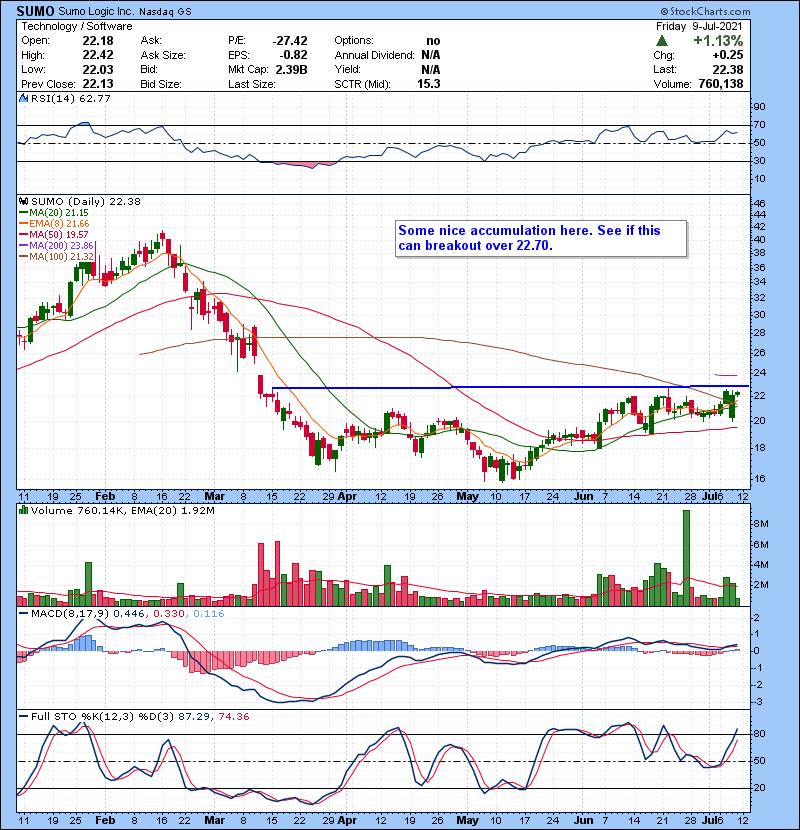Click the MACD value 0.446
Screen dimensions: 800x830
pos(129,614)
